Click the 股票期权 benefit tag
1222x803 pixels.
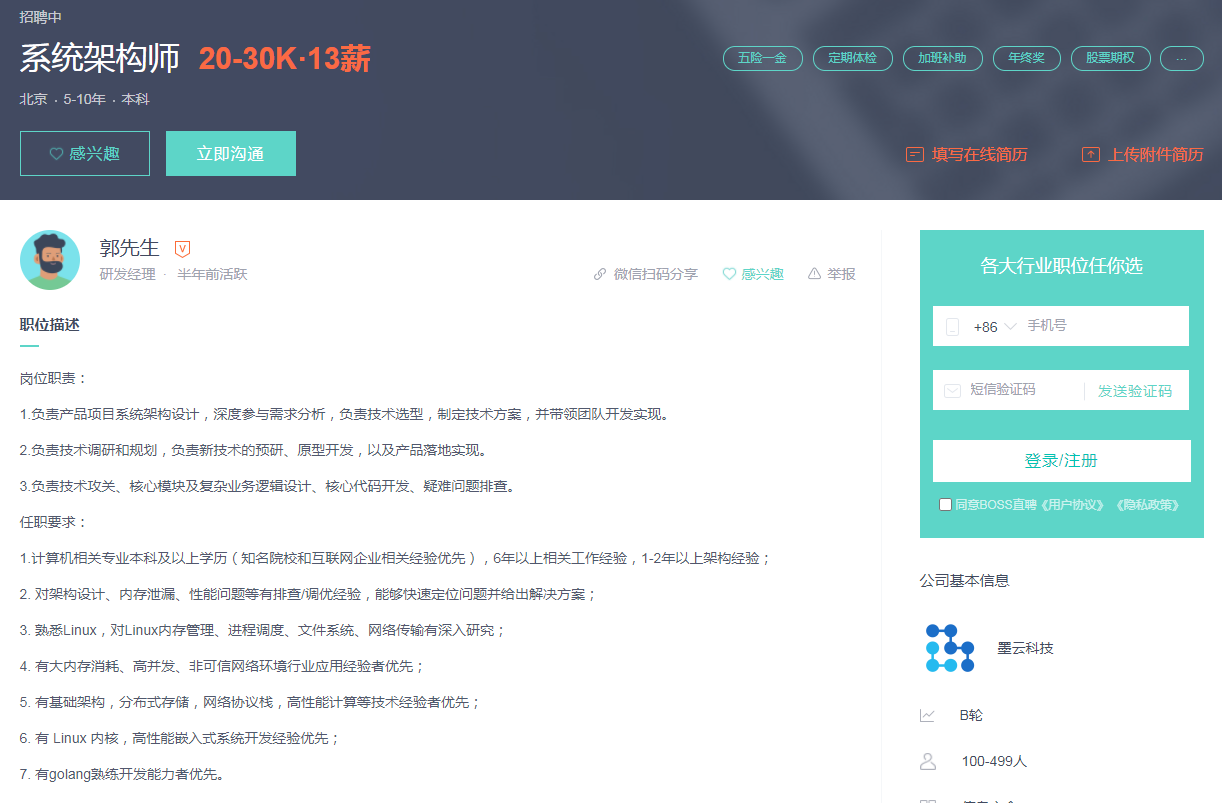pyautogui.click(x=1110, y=58)
